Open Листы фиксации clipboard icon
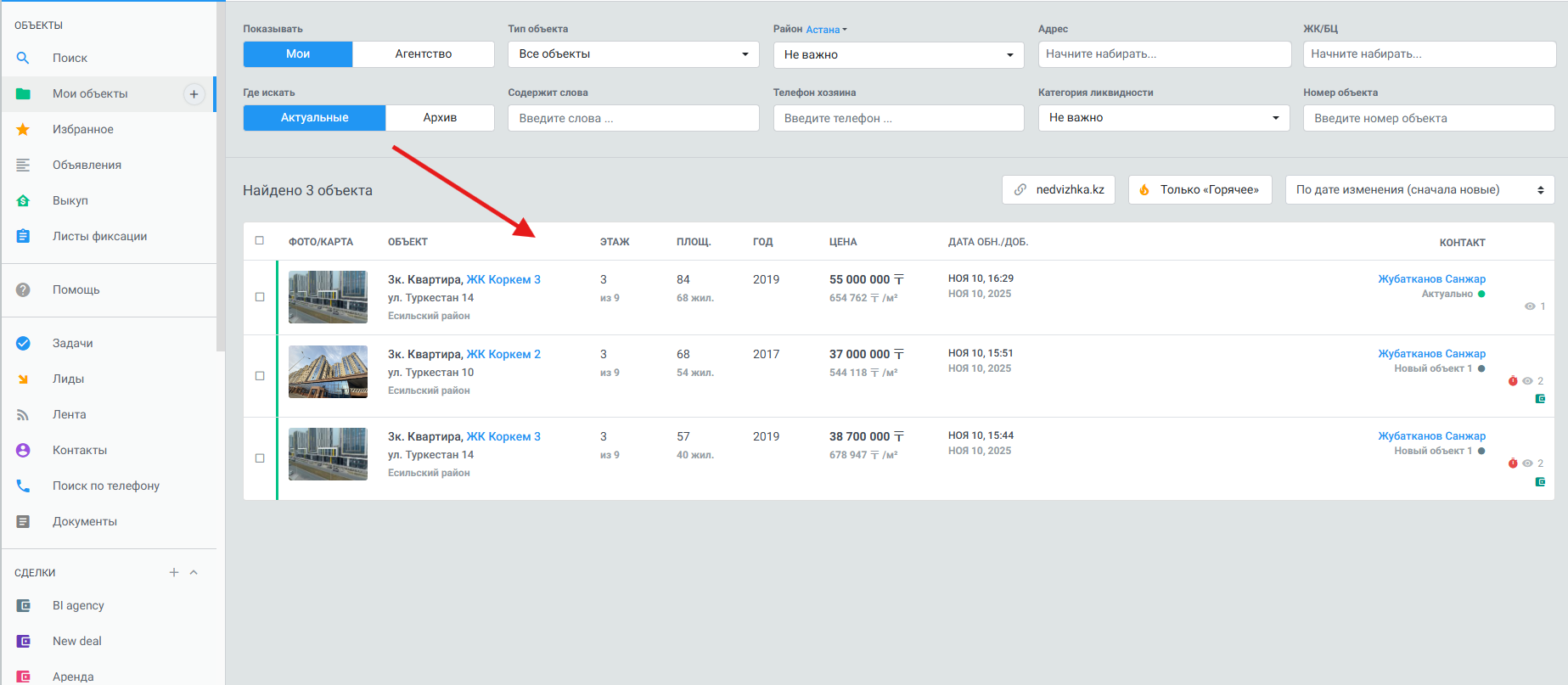The image size is (1568, 685). [x=23, y=236]
